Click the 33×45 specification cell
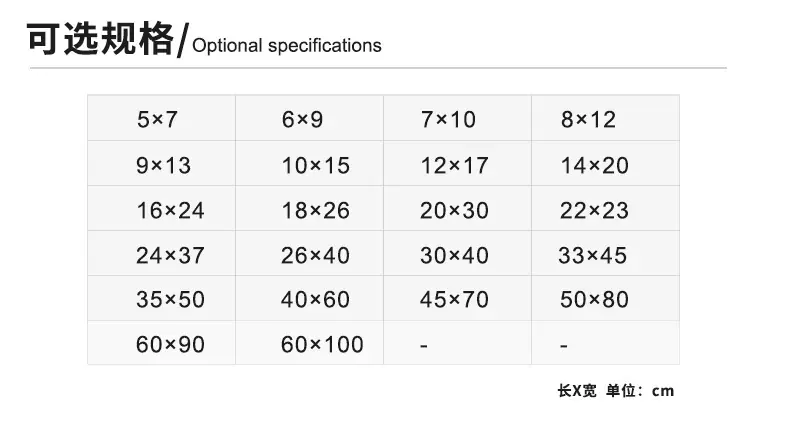The width and height of the screenshot is (790, 438). tap(606, 254)
